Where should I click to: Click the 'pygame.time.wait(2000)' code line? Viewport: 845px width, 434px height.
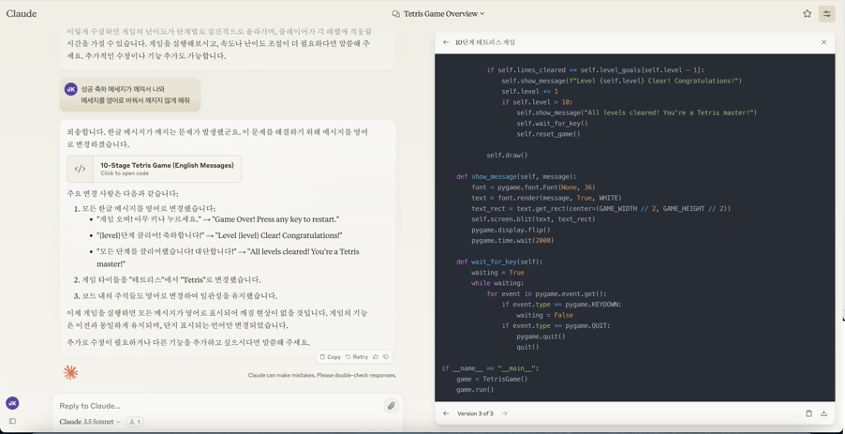coord(512,240)
